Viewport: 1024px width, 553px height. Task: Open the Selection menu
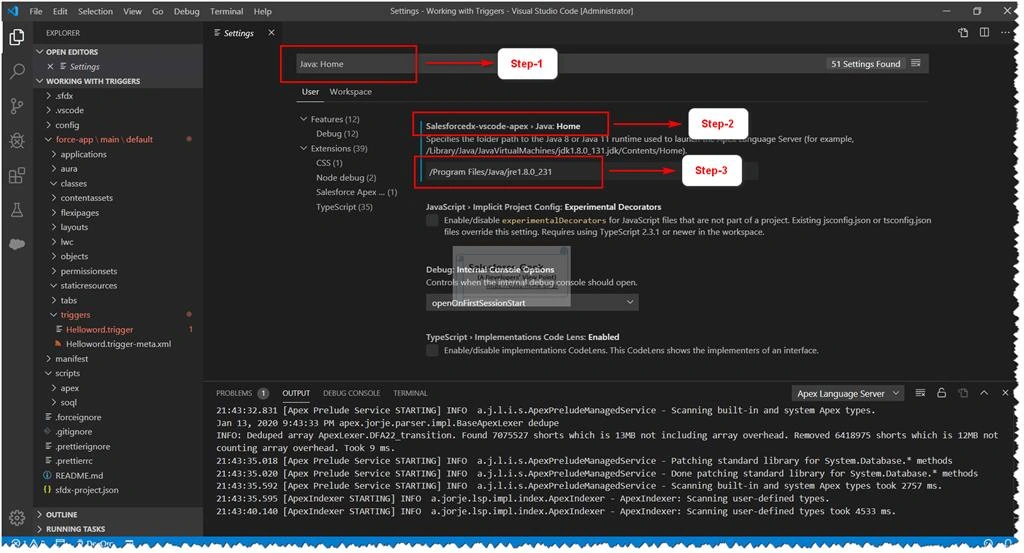coord(95,11)
